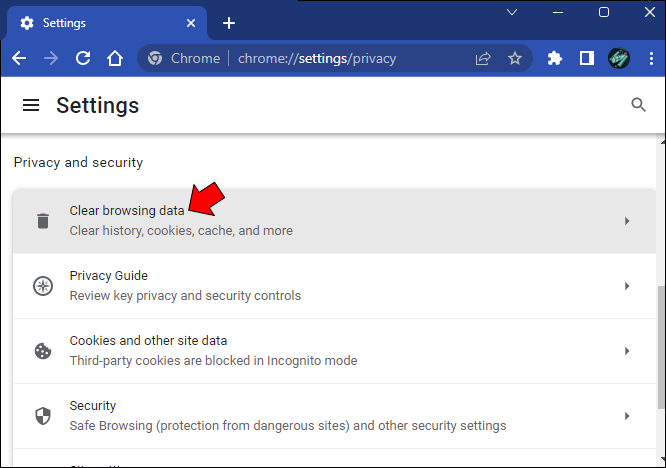Go to the Chrome home page
The width and height of the screenshot is (666, 468).
(115, 58)
